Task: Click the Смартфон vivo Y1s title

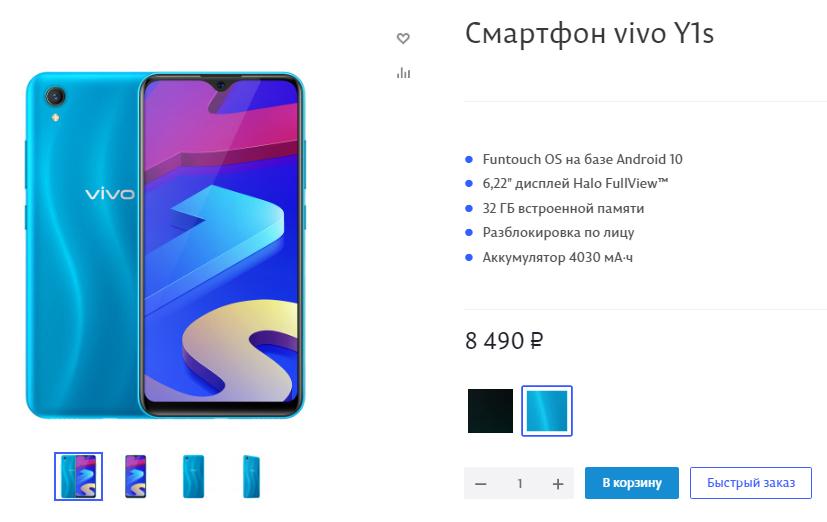Action: pyautogui.click(x=589, y=34)
